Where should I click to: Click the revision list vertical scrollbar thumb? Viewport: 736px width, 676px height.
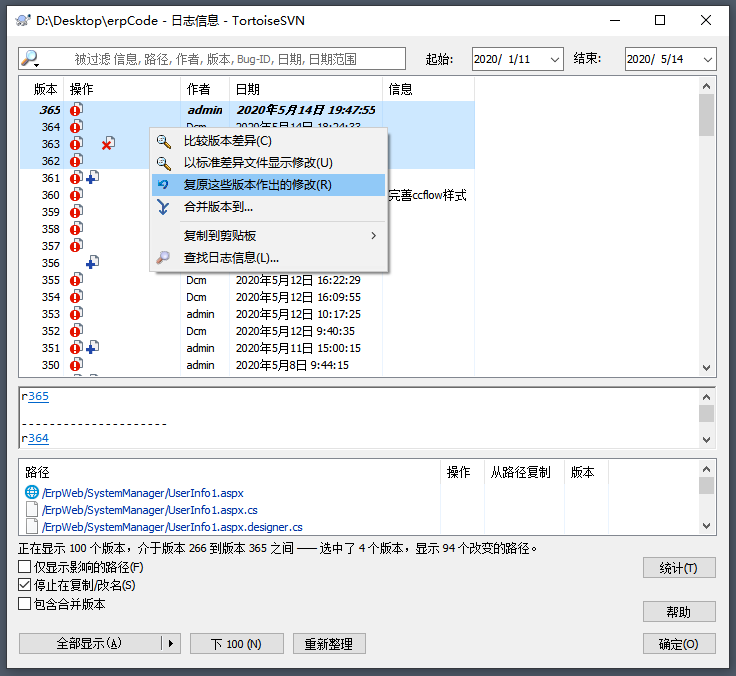[x=706, y=115]
